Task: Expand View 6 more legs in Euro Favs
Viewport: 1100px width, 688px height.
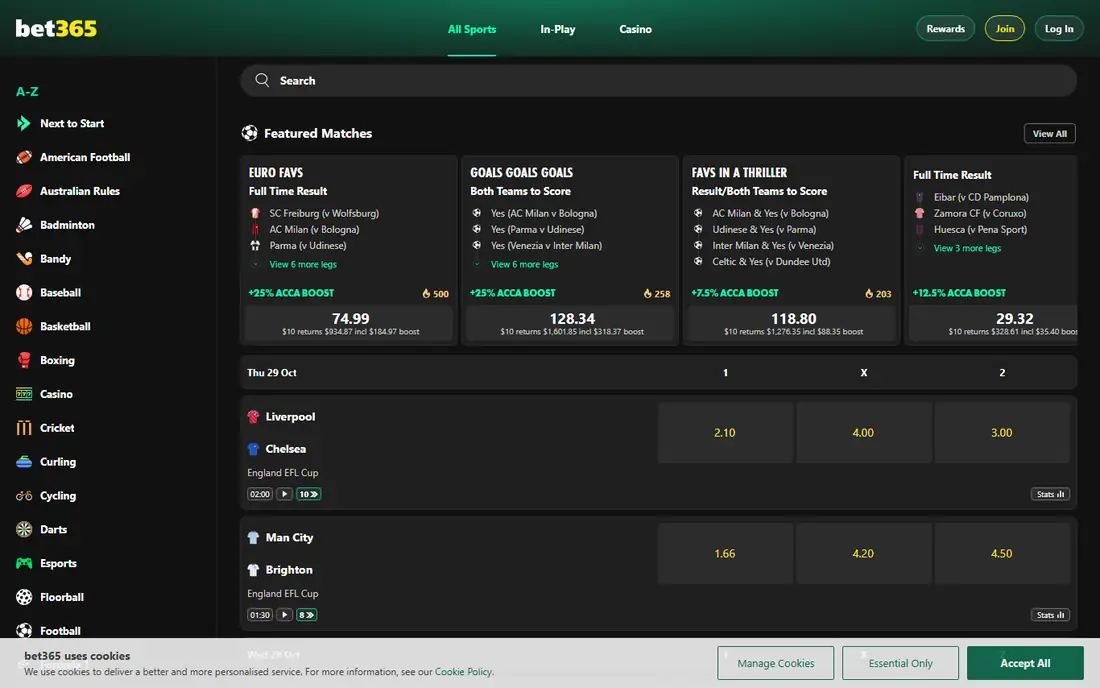Action: (x=303, y=264)
